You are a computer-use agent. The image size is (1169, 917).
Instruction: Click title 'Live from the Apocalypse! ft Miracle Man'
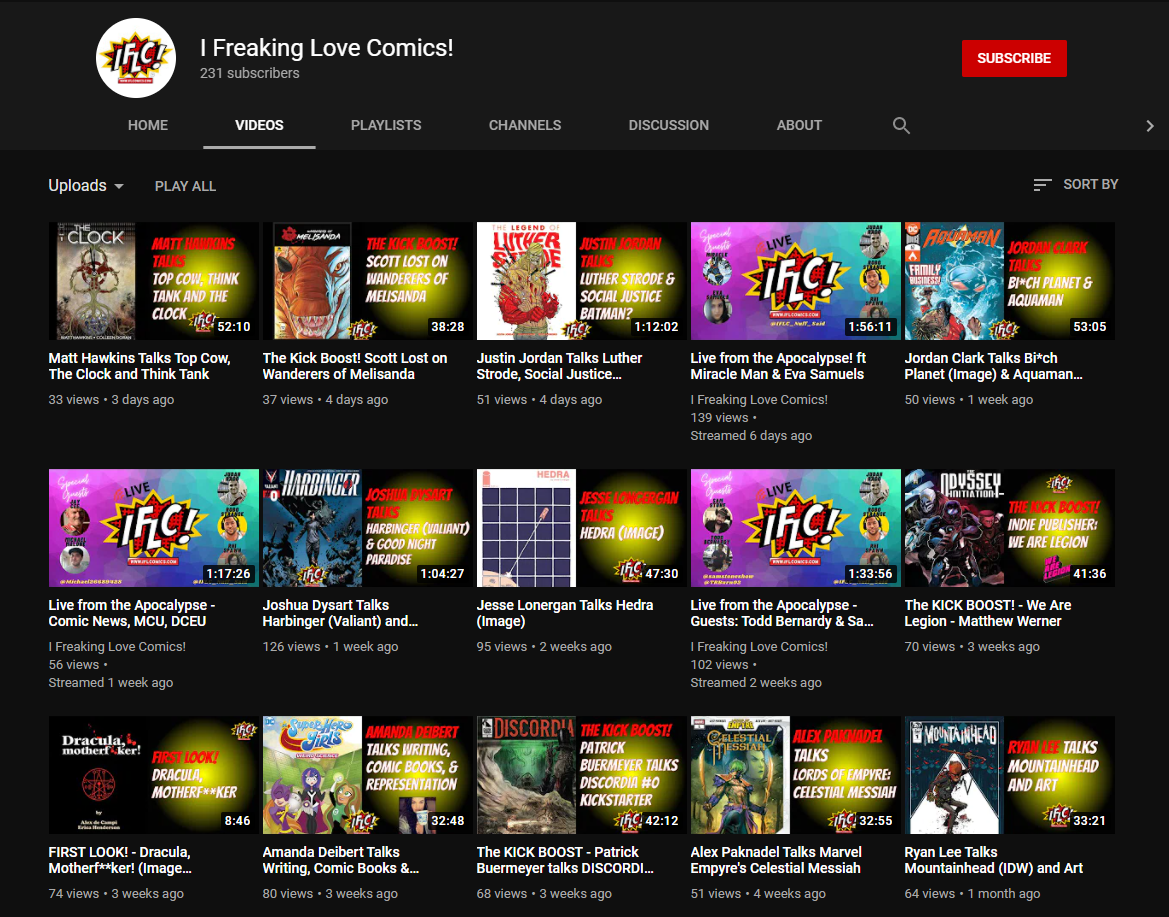click(778, 366)
